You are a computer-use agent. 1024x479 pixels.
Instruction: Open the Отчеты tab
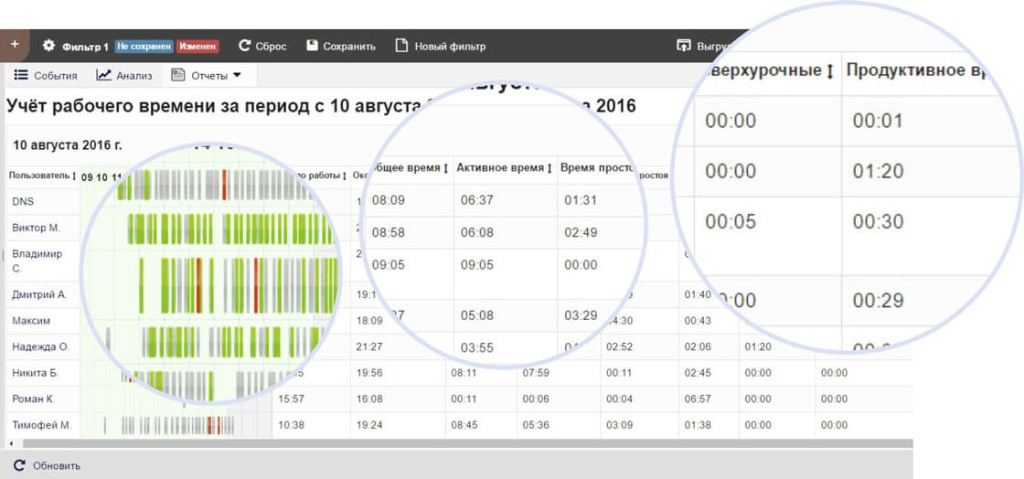tap(207, 75)
